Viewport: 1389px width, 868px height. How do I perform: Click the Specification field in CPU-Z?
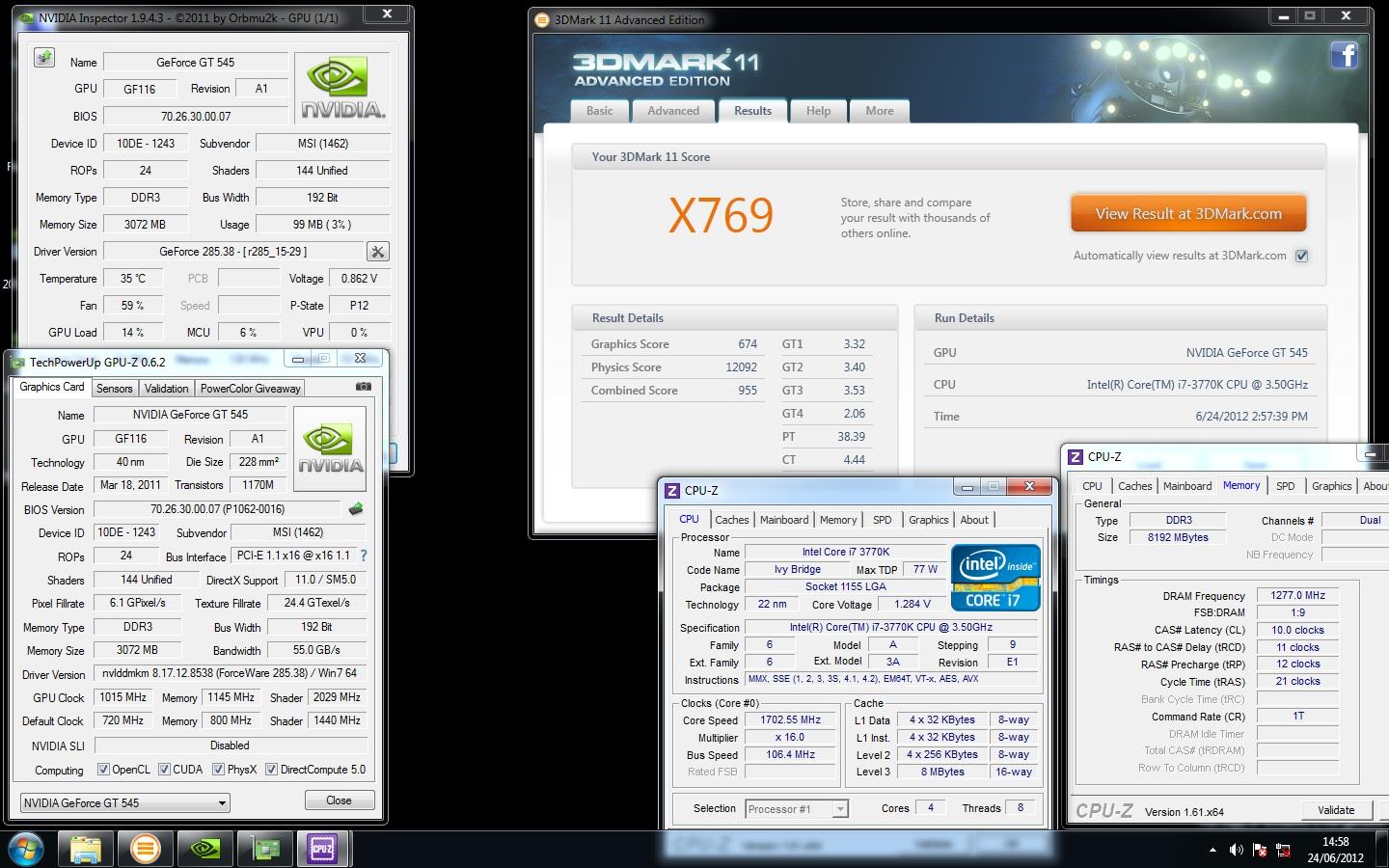point(891,628)
